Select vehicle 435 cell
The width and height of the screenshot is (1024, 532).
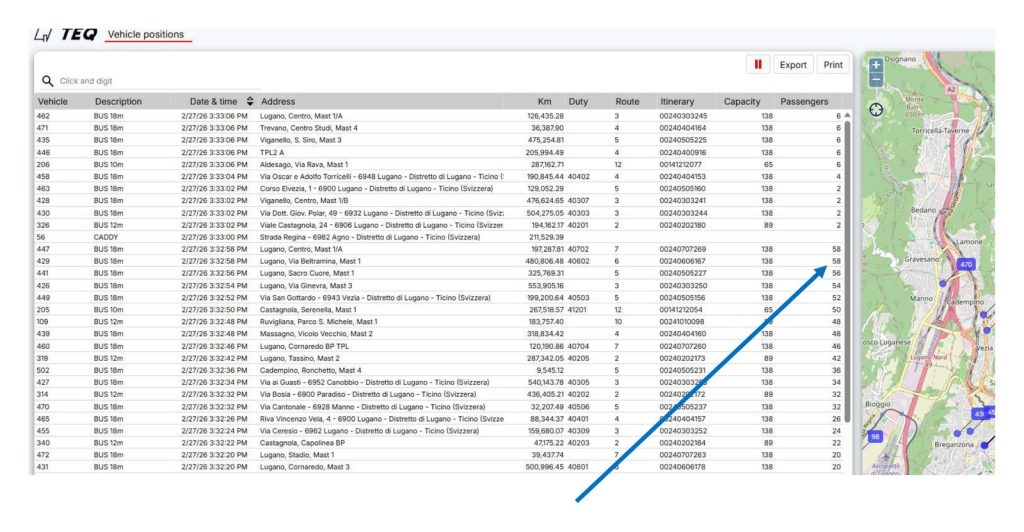(43, 140)
